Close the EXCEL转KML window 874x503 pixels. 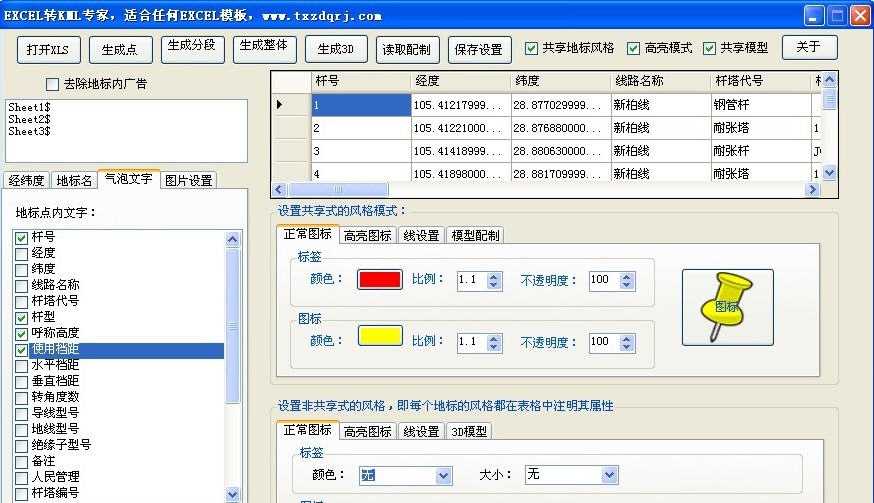click(x=860, y=16)
